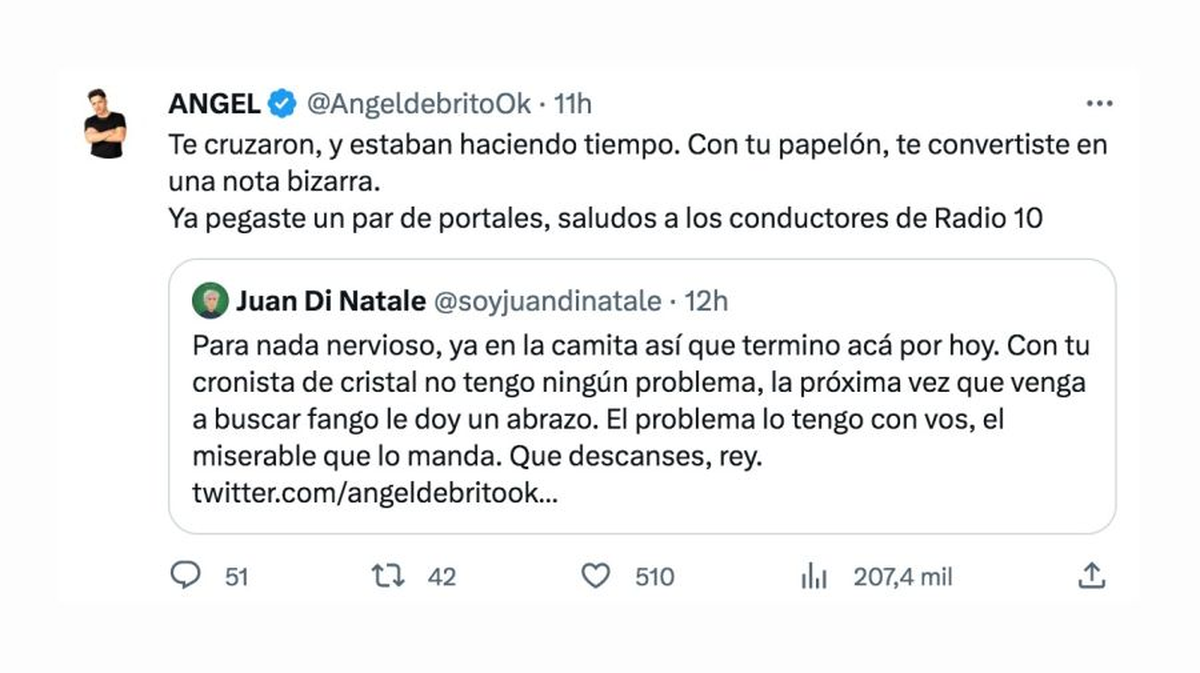This screenshot has width=1200, height=673.
Task: Open ANGEL's profile avatar photo
Action: 105,123
